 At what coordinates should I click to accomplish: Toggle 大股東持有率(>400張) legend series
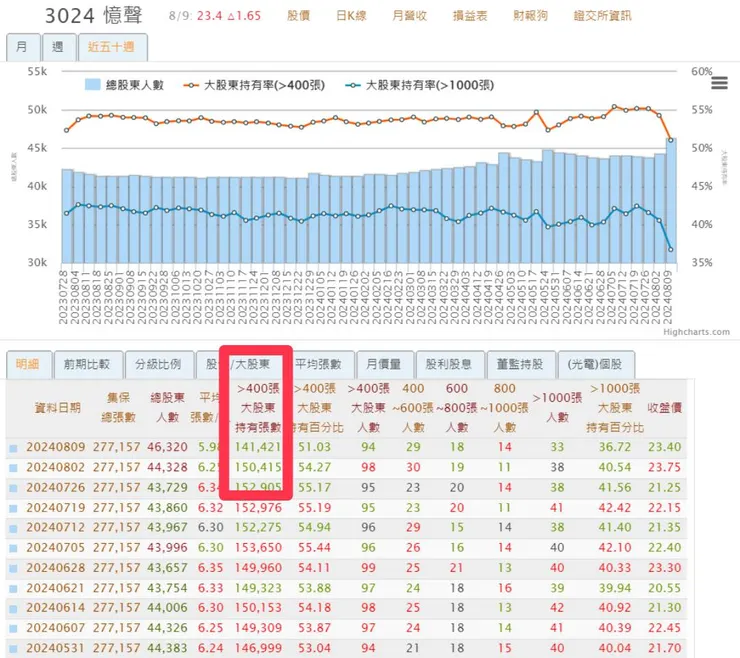tap(254, 85)
